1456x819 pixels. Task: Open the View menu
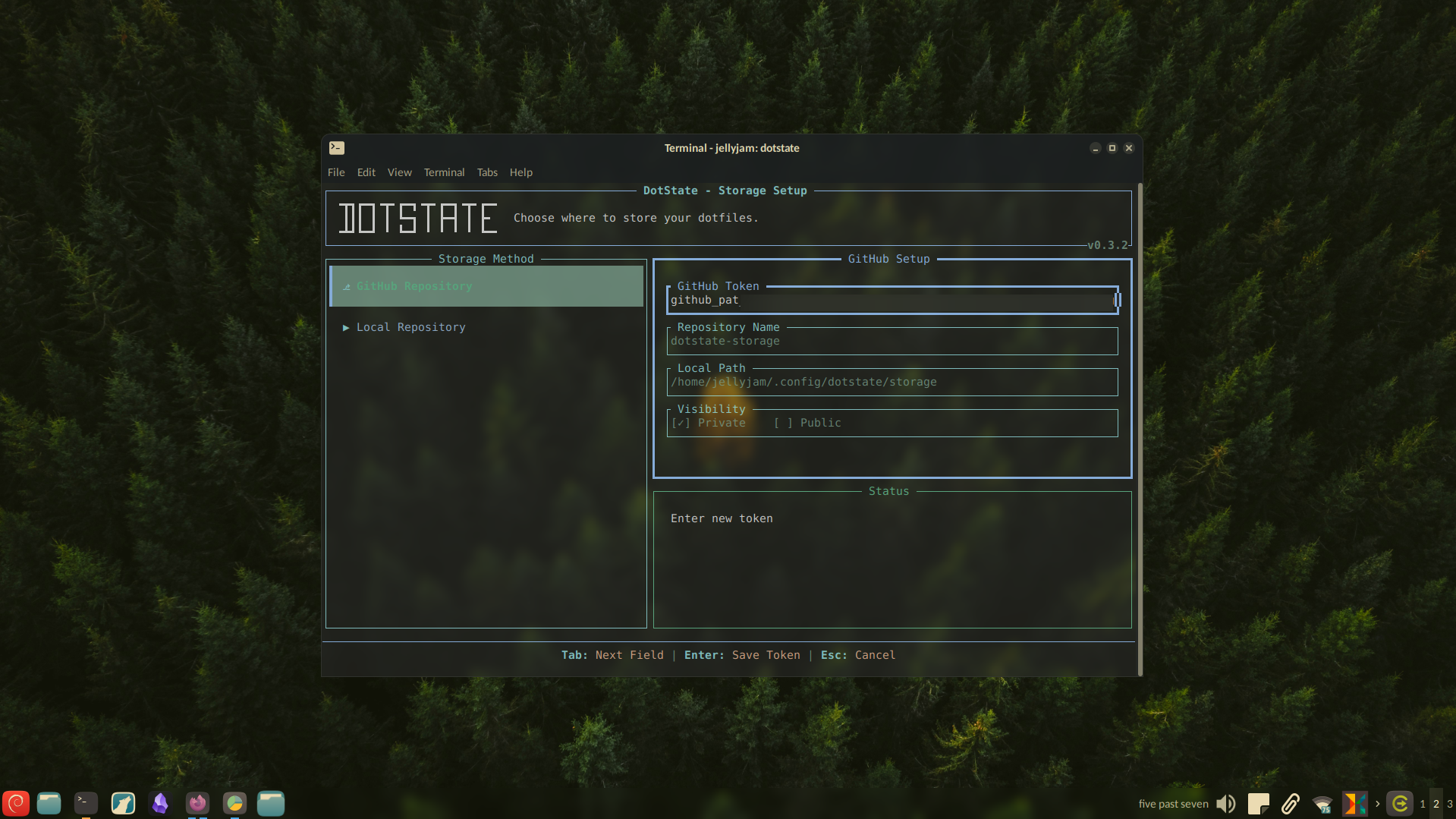400,172
